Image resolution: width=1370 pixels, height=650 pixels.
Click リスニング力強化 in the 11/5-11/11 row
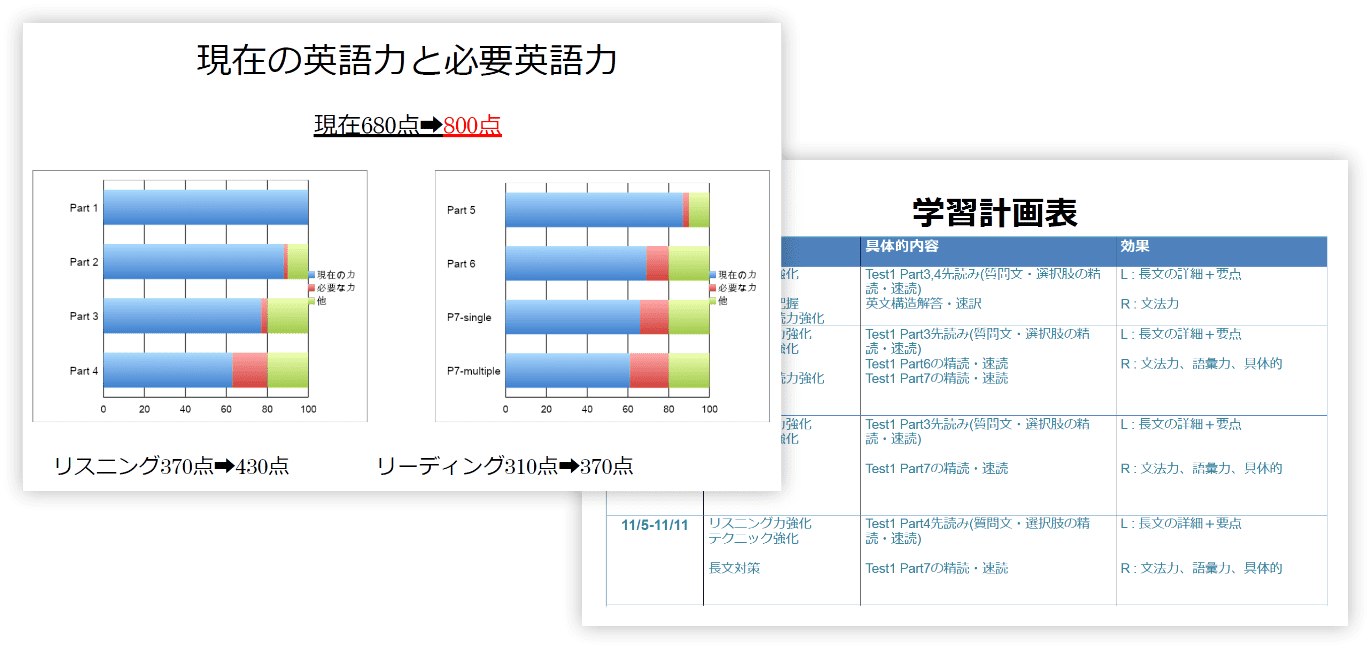760,523
